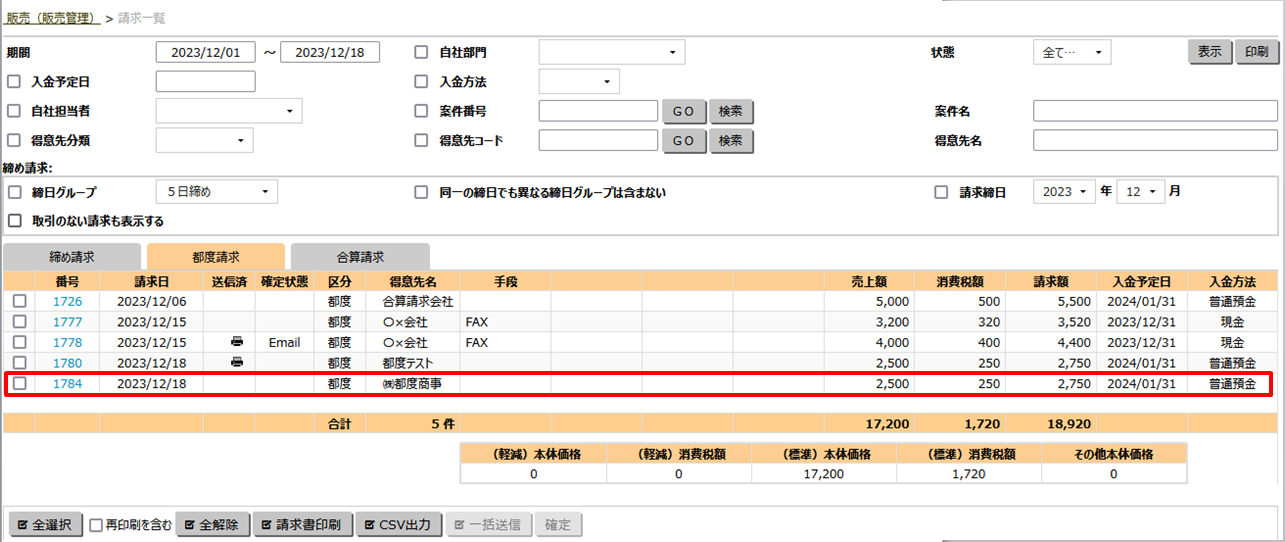Click the 得意先名 input field
The width and height of the screenshot is (1285, 542).
click(1155, 140)
